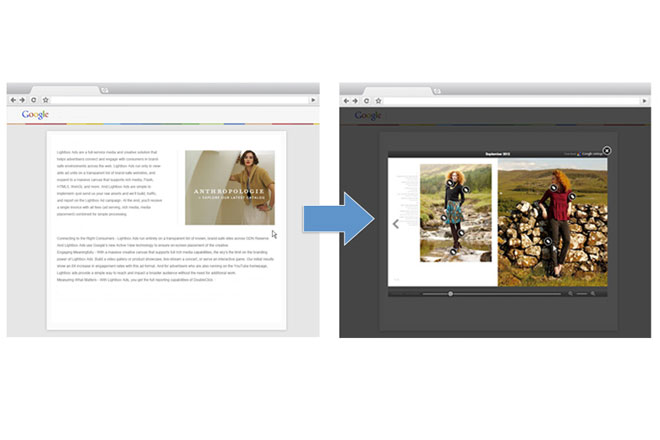Go to previous catalog page with left chevron
Viewport: 660px width, 440px height.
tap(396, 224)
